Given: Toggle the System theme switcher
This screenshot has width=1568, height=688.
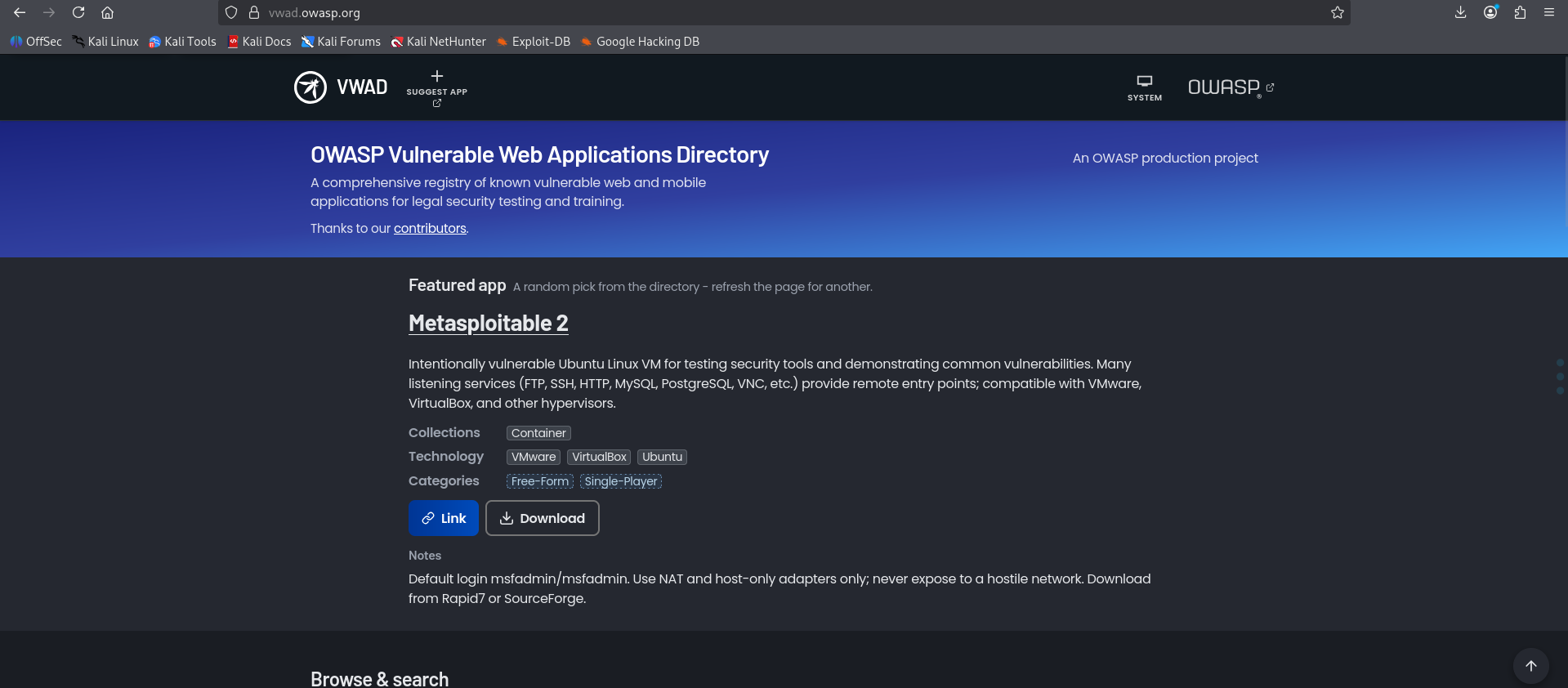Looking at the screenshot, I should click(1145, 87).
